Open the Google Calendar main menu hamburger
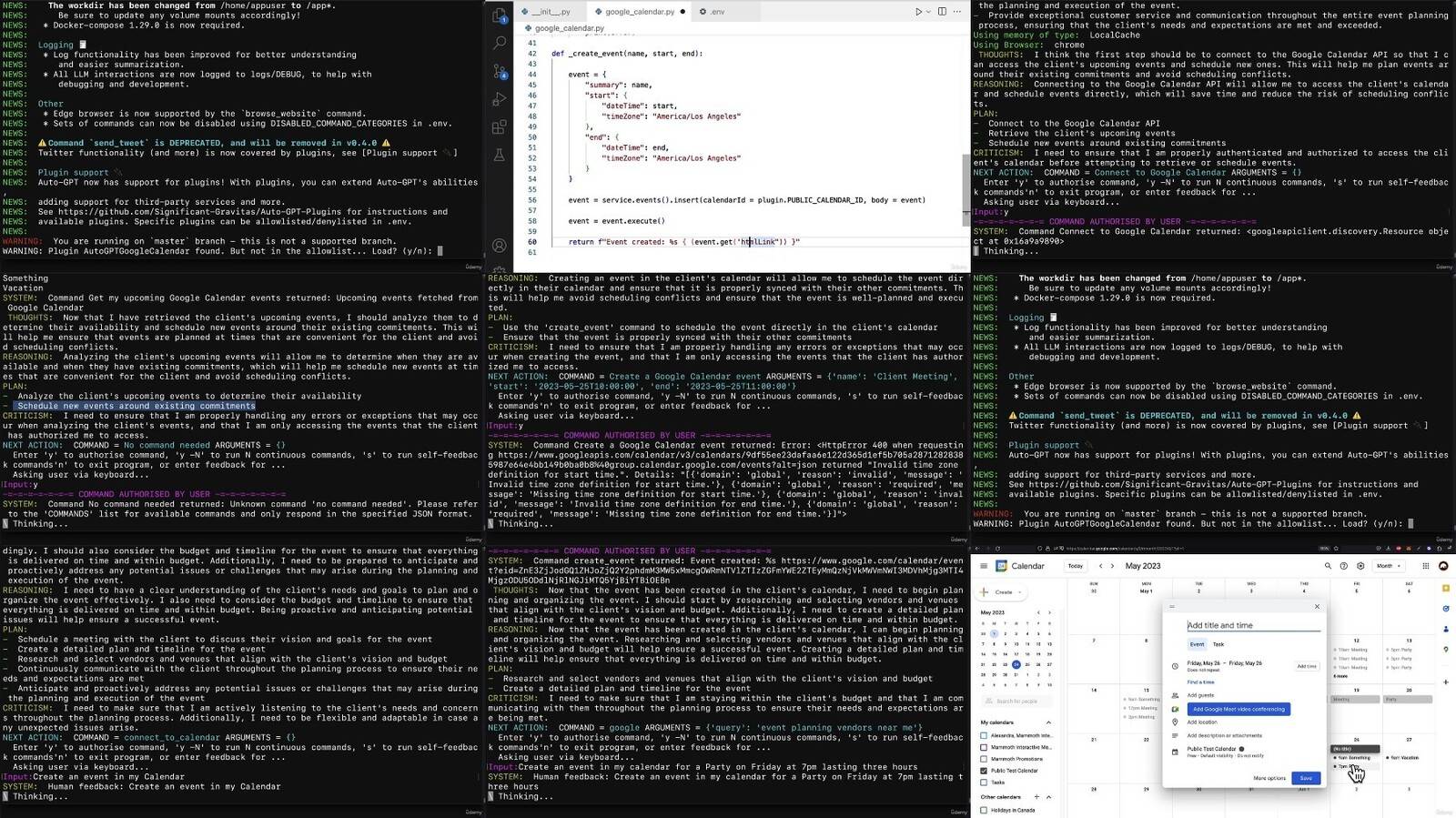1456x818 pixels. coord(984,566)
